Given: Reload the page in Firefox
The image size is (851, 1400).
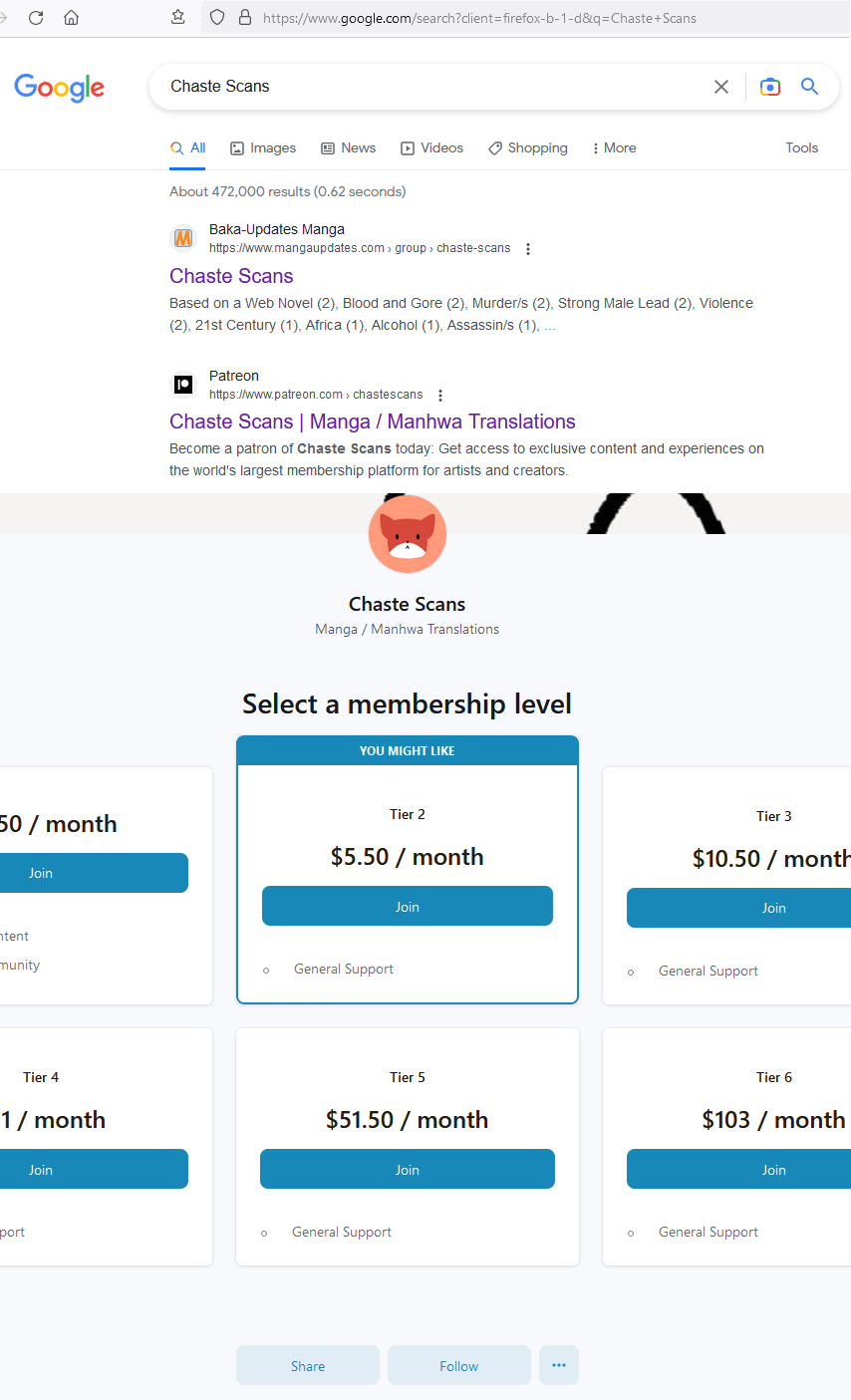Looking at the screenshot, I should [x=36, y=17].
